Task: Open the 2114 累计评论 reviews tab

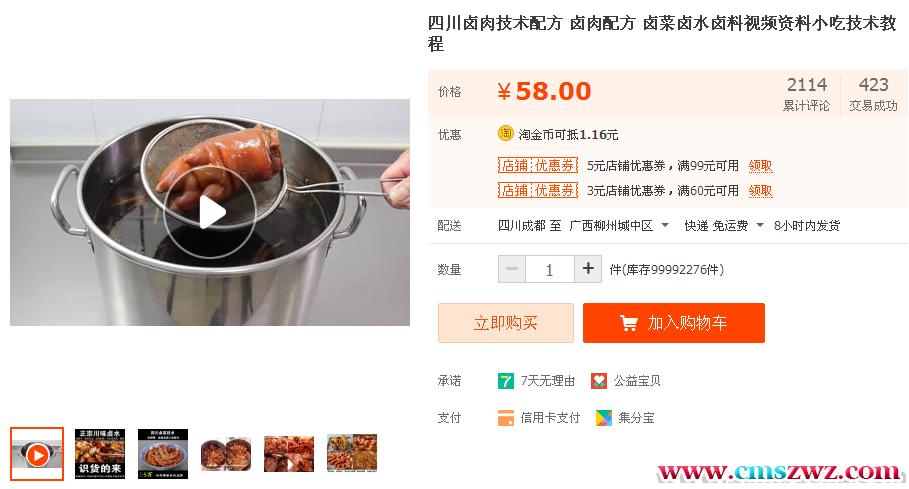Action: point(806,93)
